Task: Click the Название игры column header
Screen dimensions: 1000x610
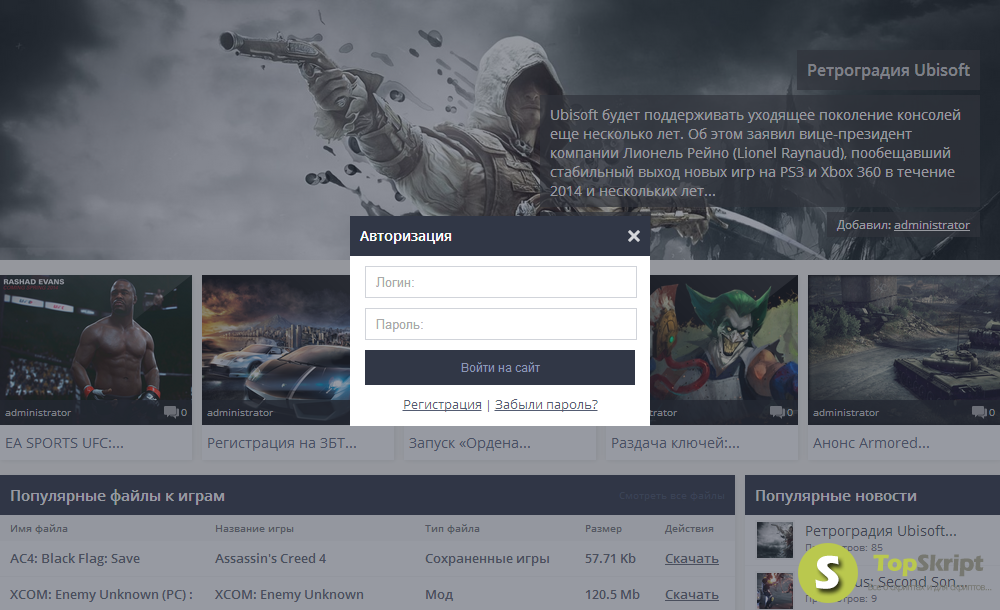Action: coord(254,528)
